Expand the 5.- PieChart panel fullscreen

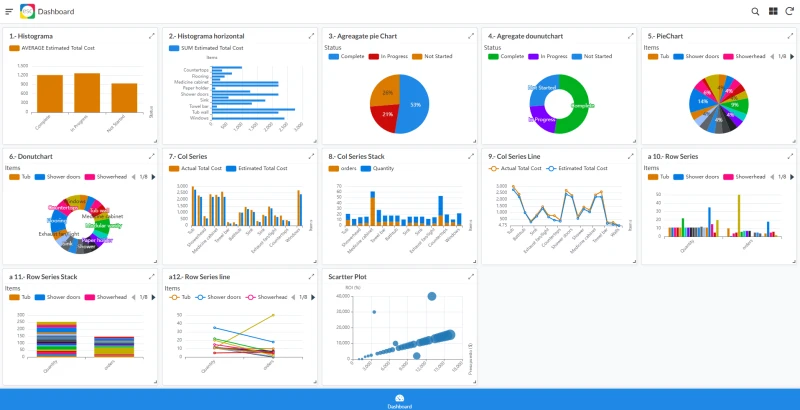click(790, 36)
